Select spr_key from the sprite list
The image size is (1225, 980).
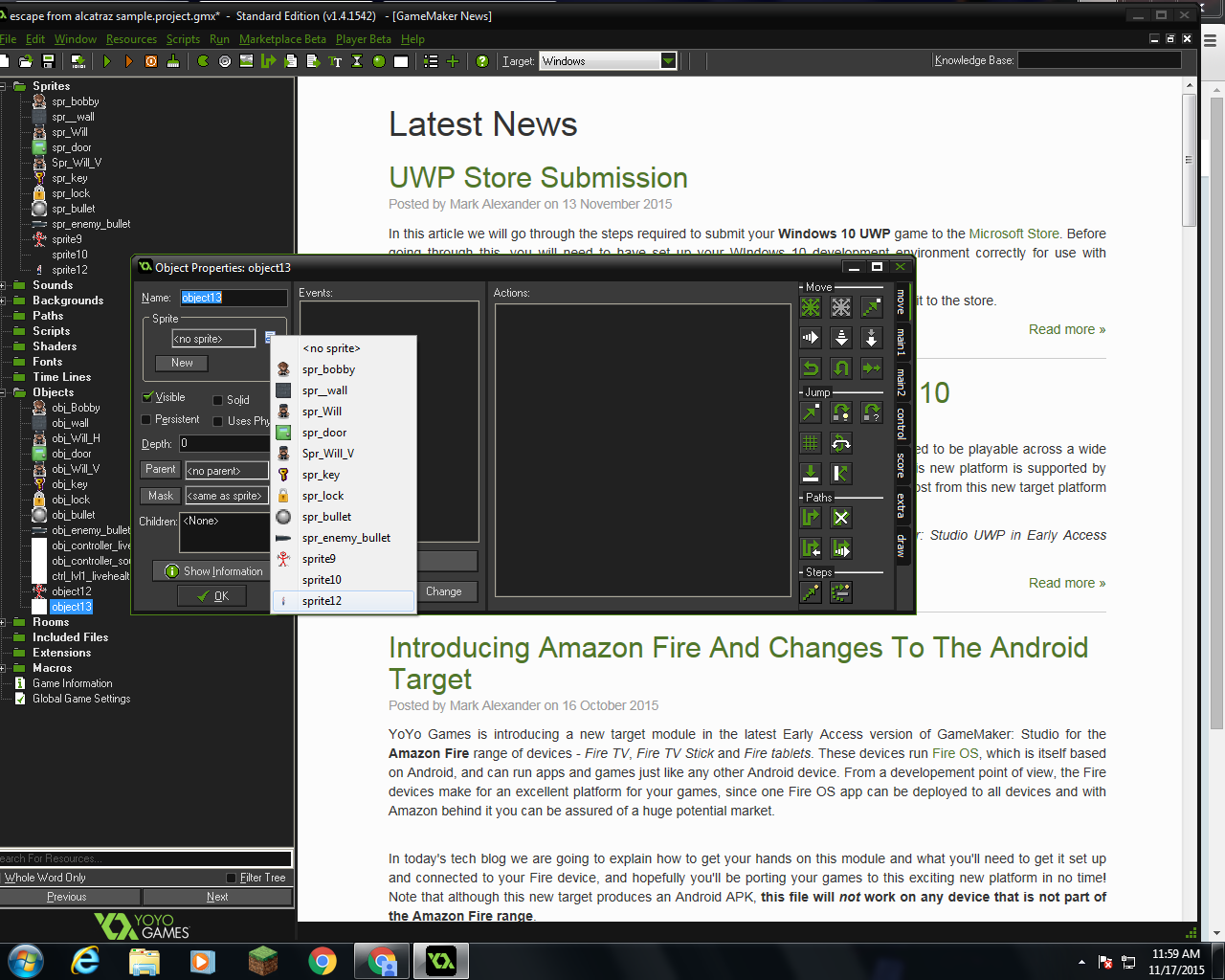click(x=321, y=474)
